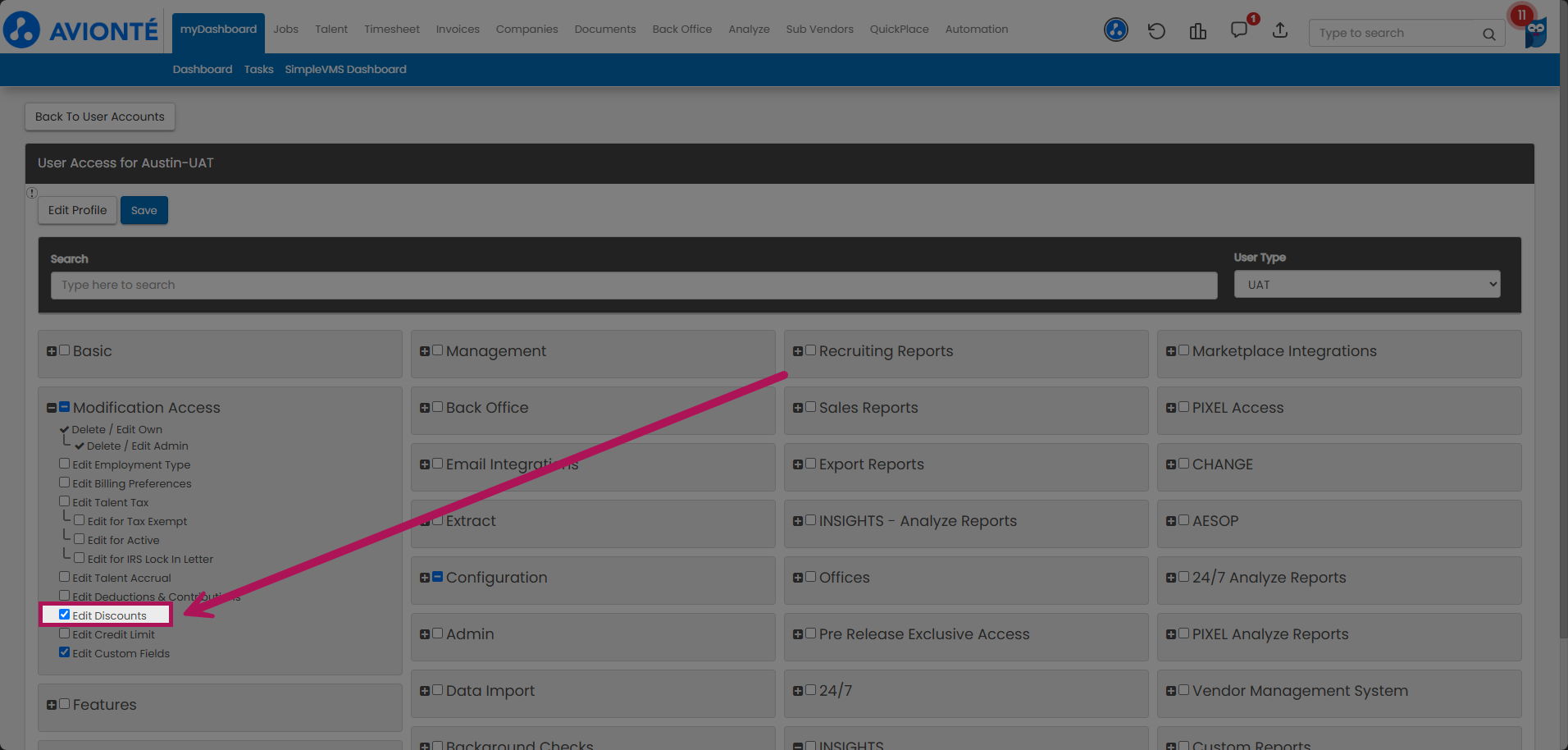Screen dimensions: 1568x750
Task: Collapse the Modification Access group
Action: click(52, 408)
